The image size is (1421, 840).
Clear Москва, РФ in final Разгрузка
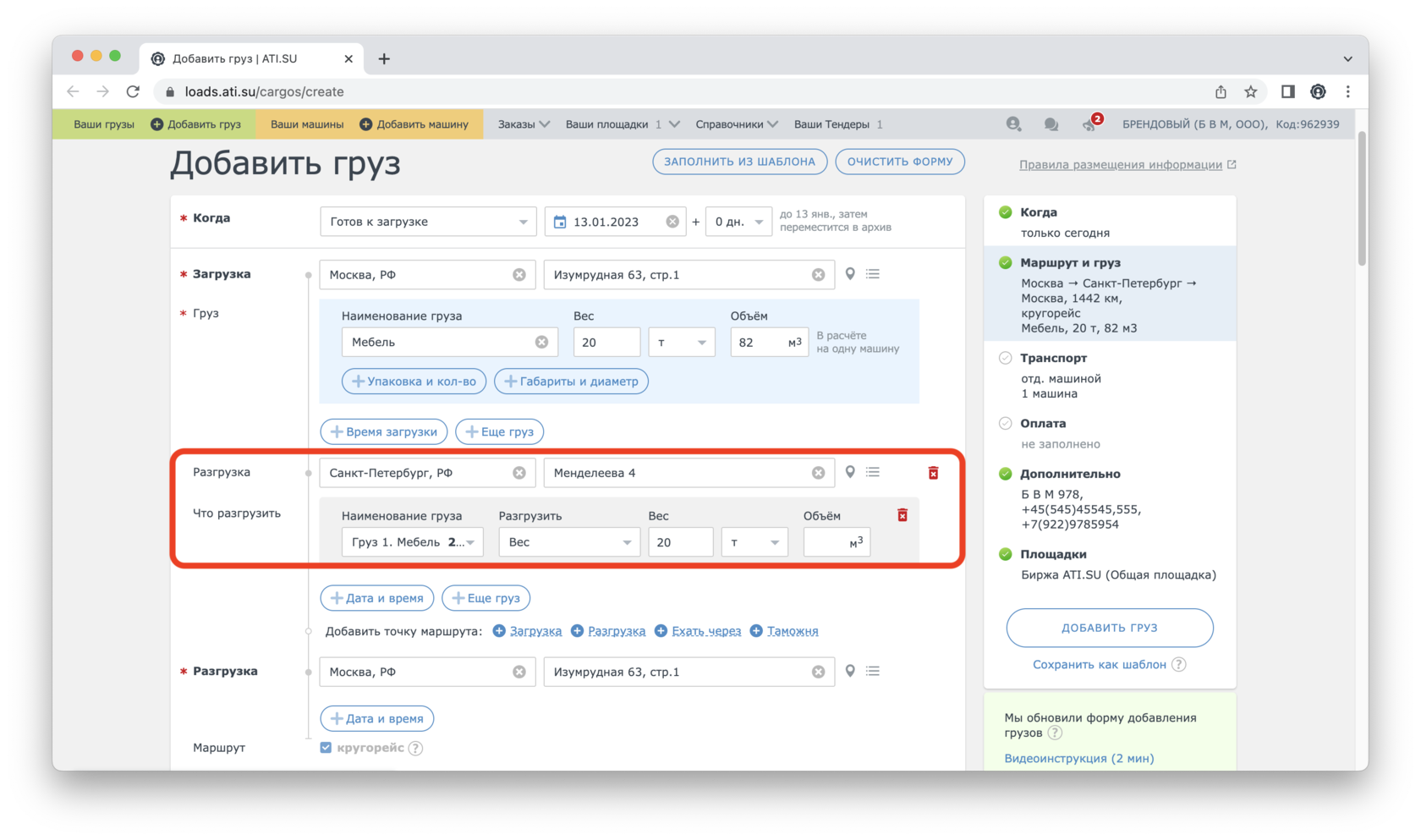coord(519,672)
